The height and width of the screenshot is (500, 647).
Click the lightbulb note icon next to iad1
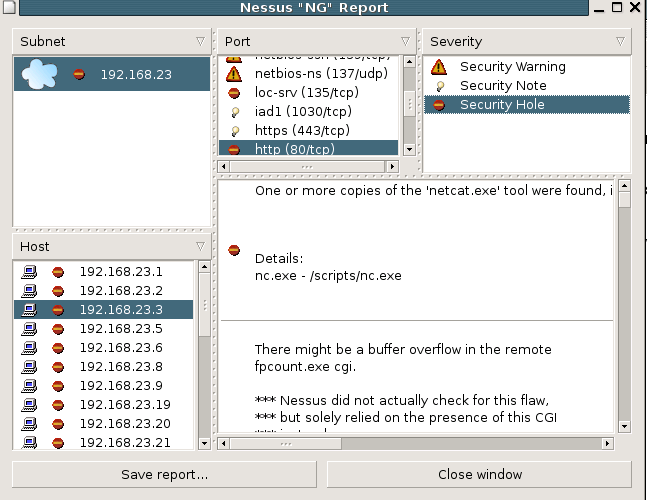pyautogui.click(x=235, y=112)
